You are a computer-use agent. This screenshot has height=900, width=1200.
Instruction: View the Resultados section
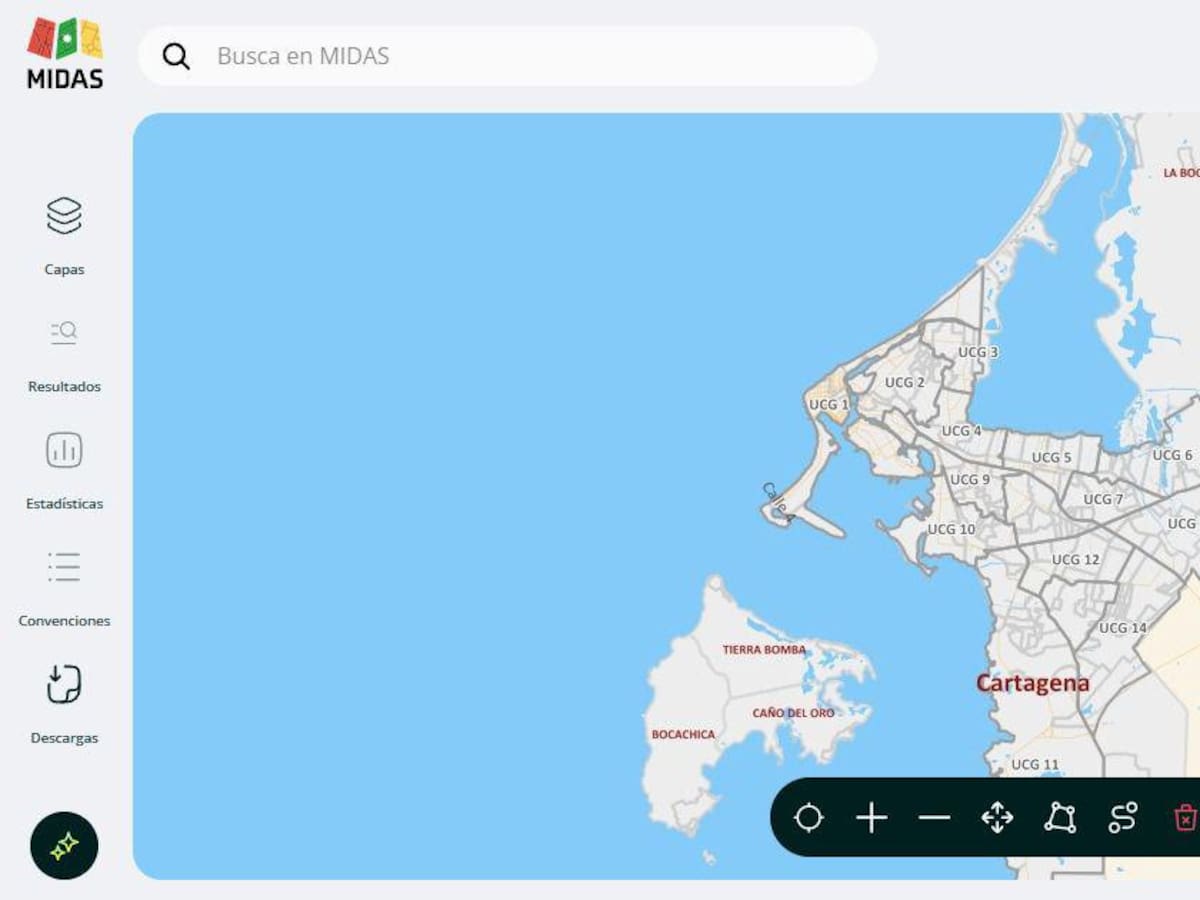click(x=63, y=352)
